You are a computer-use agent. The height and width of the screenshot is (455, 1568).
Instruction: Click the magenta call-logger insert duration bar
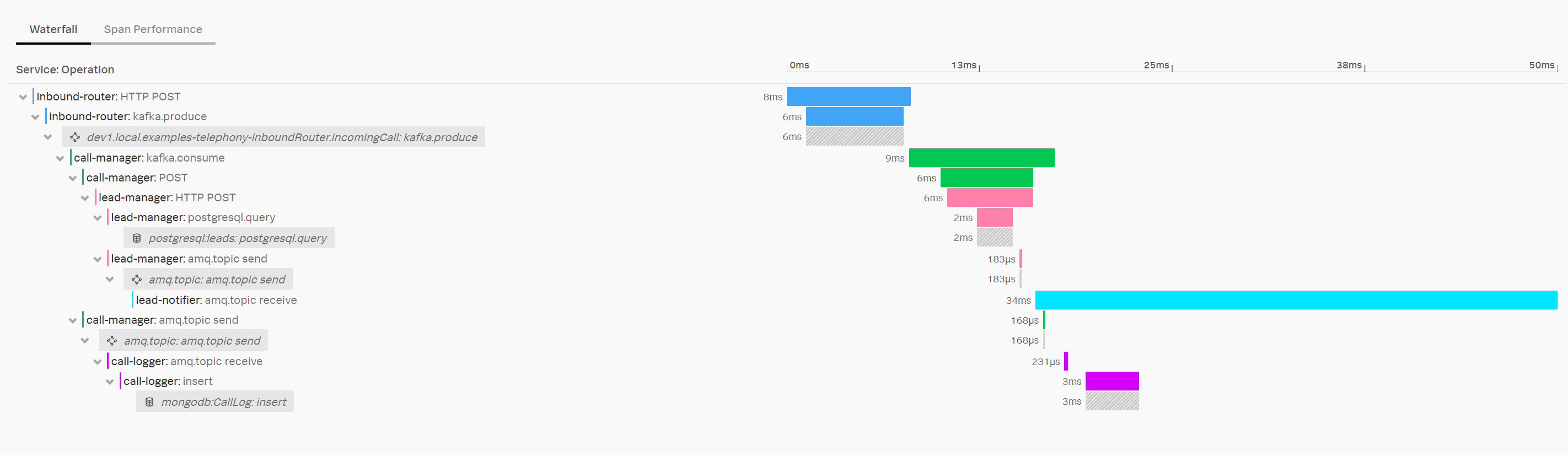(1111, 381)
